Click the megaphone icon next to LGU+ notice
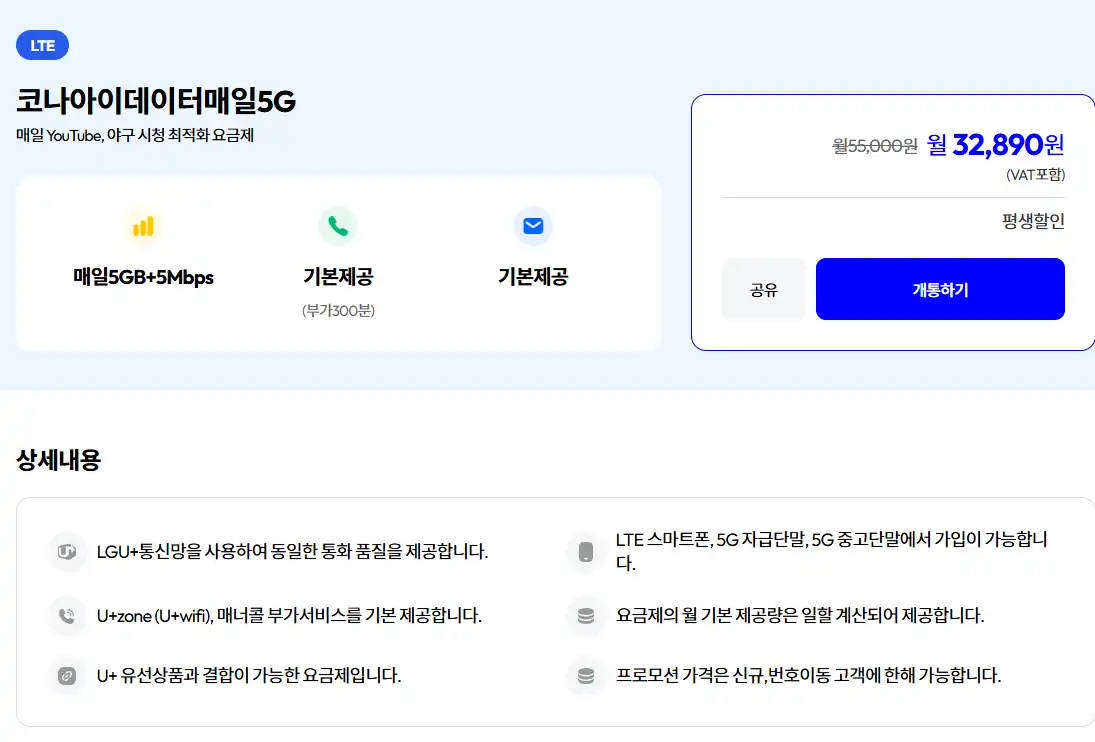The image size is (1095, 742). [x=66, y=551]
